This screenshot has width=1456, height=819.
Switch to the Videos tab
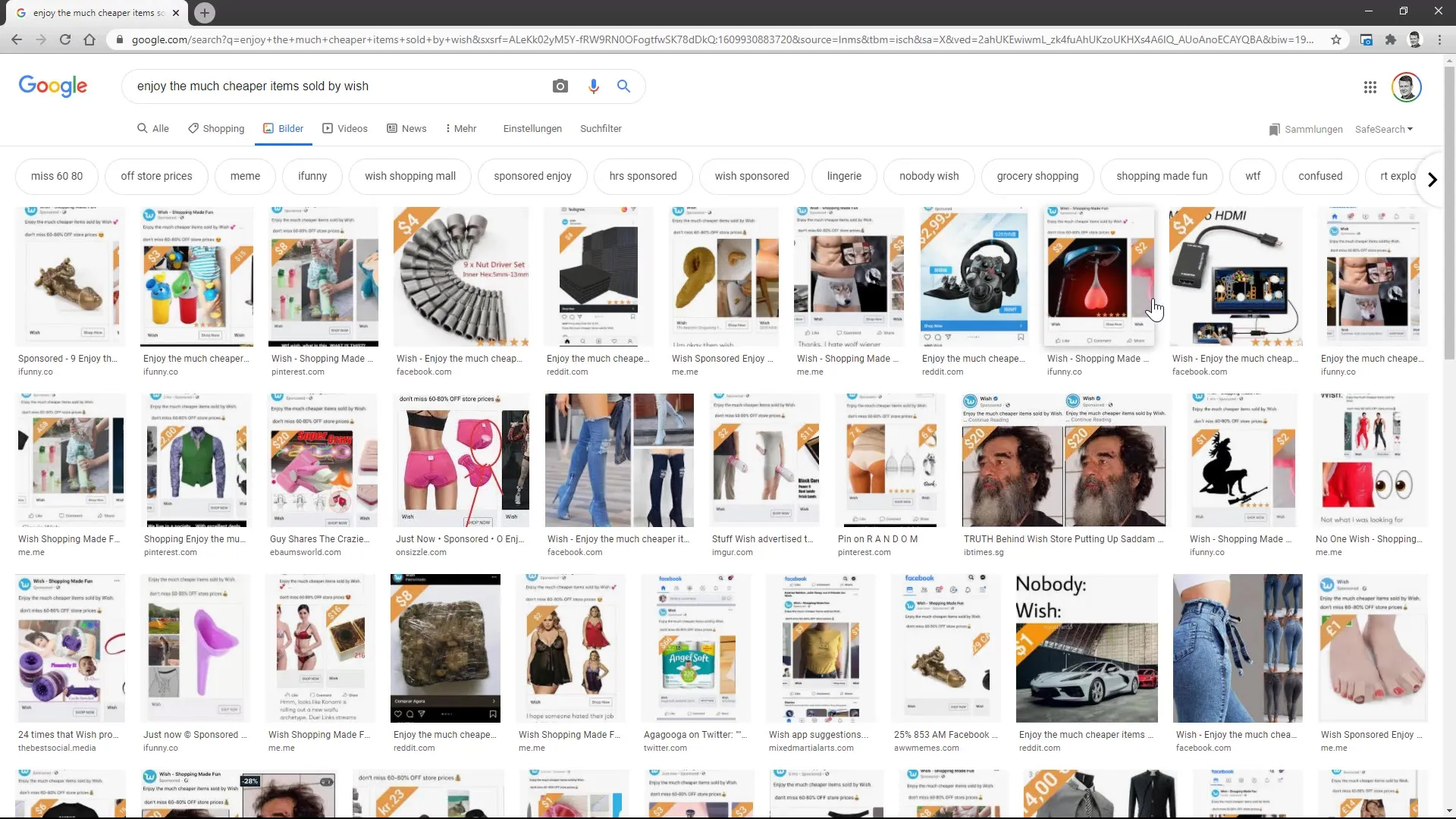[345, 129]
